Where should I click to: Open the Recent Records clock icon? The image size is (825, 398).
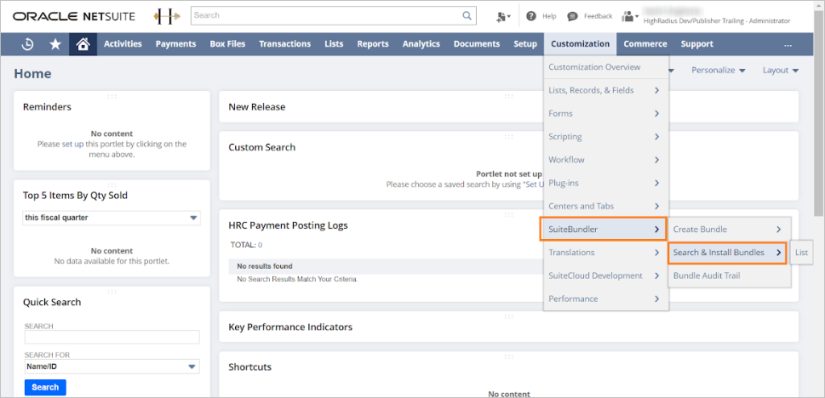click(27, 45)
